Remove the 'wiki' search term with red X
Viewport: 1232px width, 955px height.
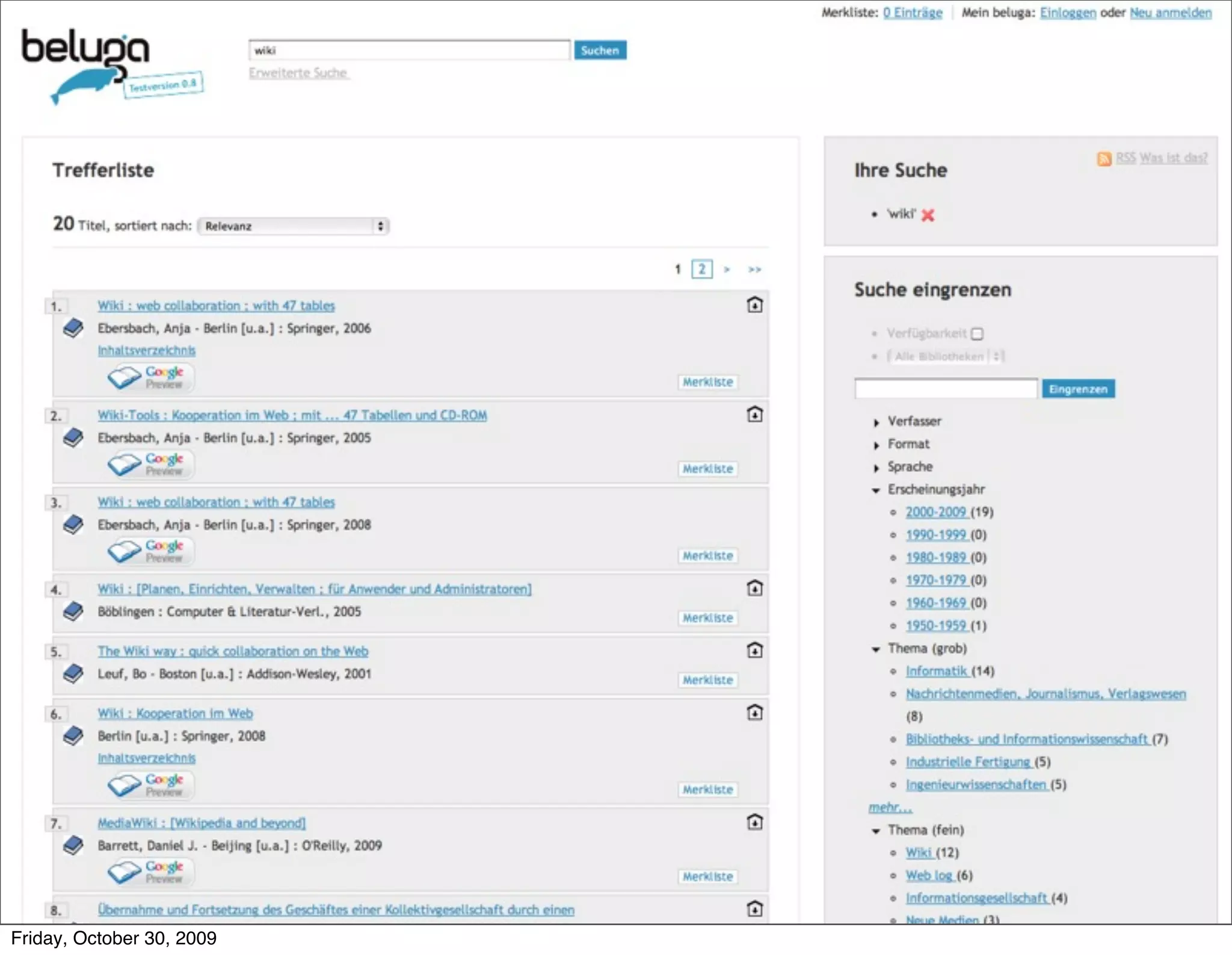pos(928,215)
